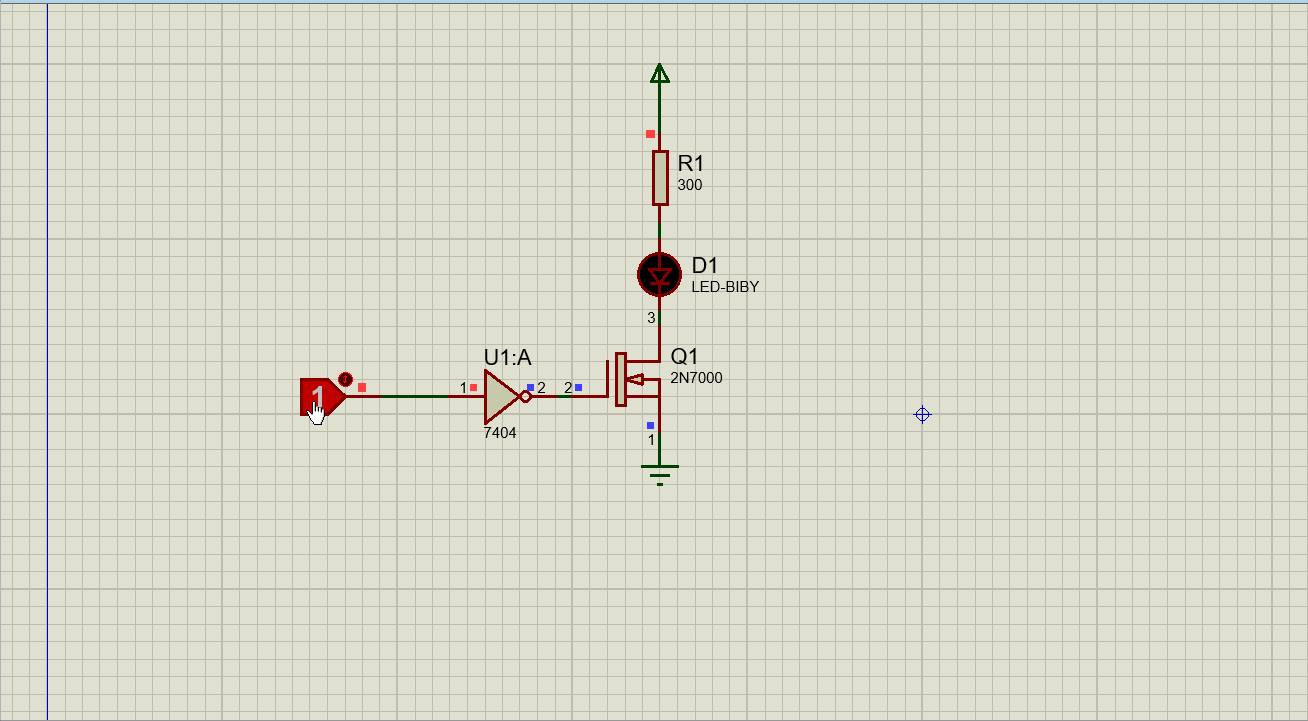Image resolution: width=1308 pixels, height=721 pixels.
Task: Select the 7404 inverter gate symbol
Action: [x=506, y=396]
